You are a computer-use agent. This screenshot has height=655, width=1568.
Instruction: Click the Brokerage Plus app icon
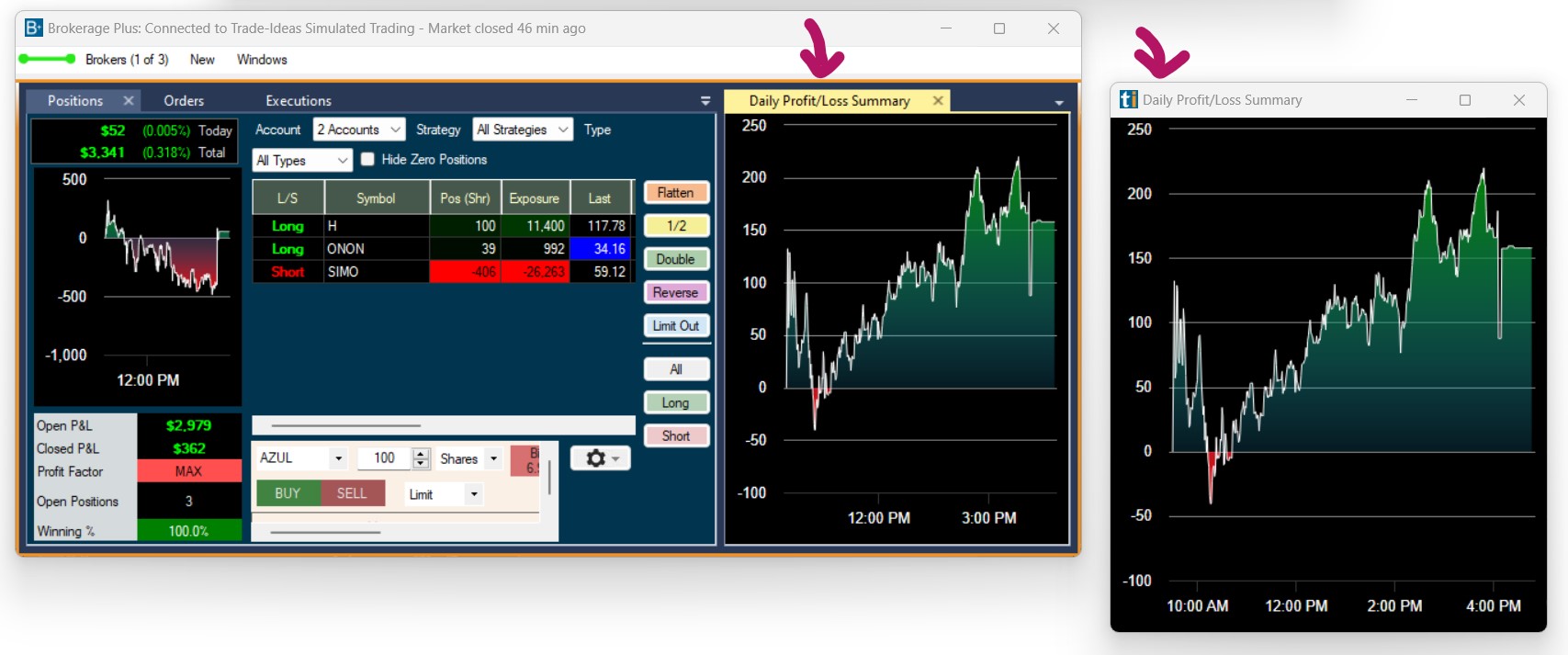(x=33, y=28)
